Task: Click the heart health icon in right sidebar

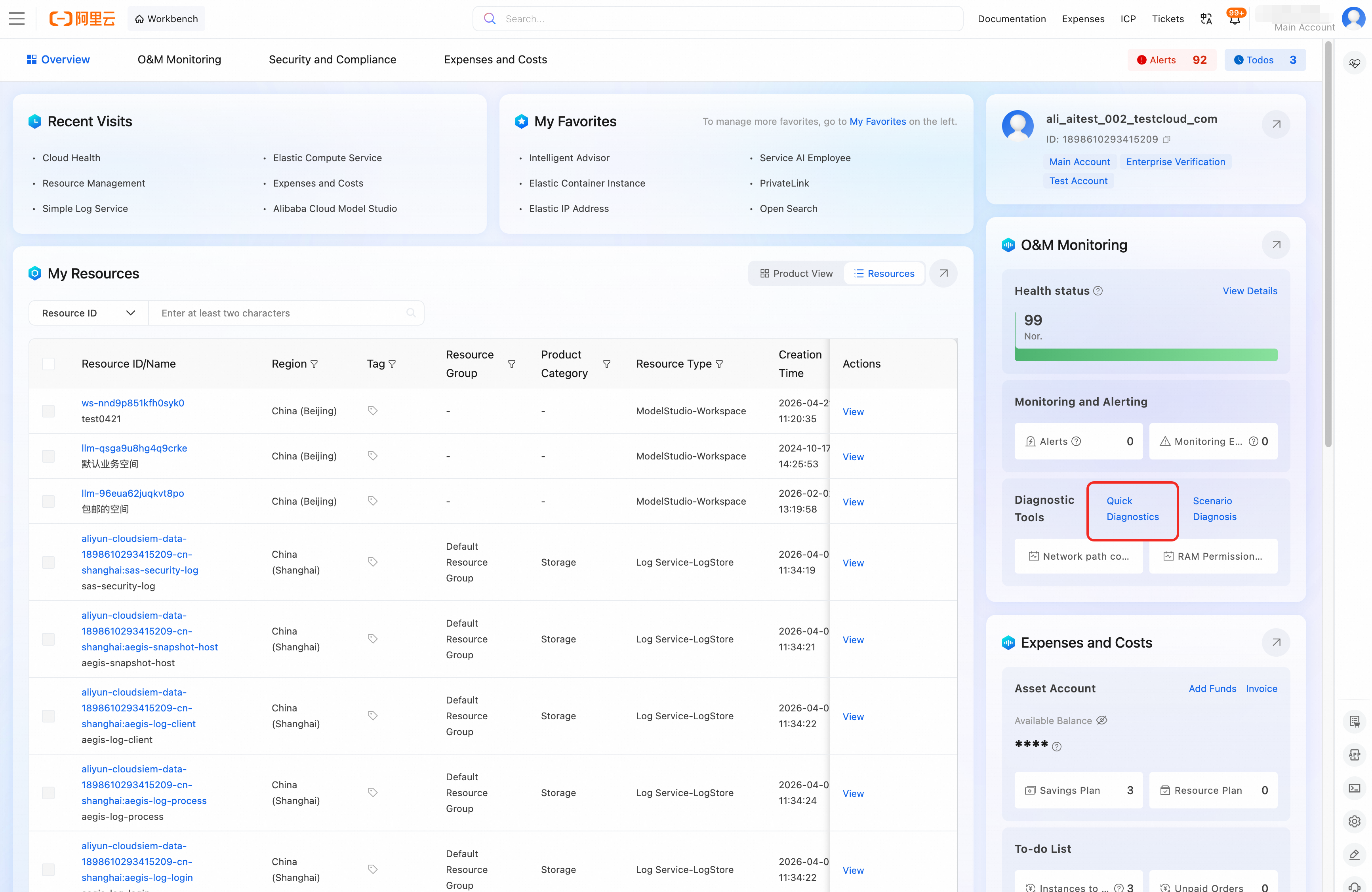Action: point(1355,63)
